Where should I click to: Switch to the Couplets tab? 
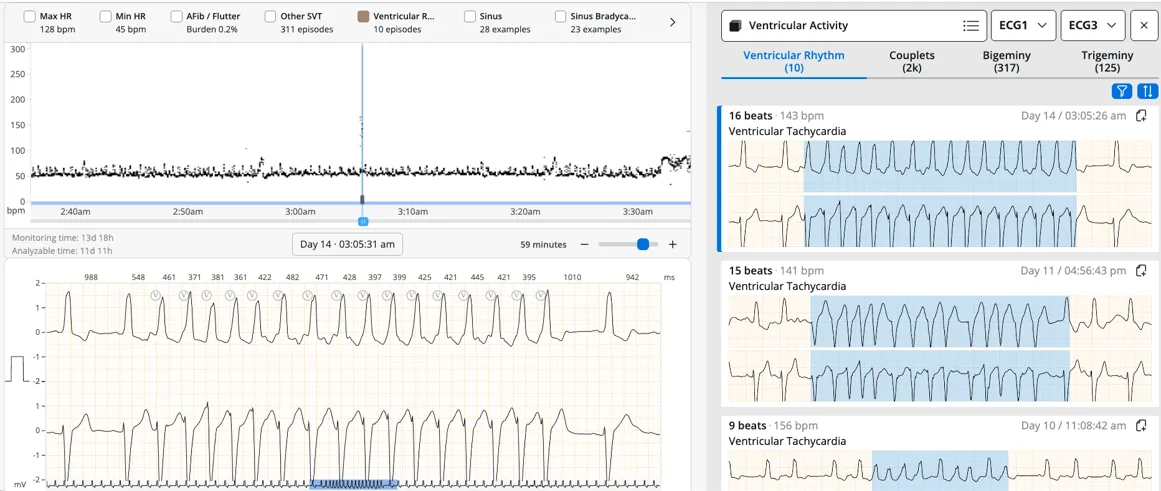[x=911, y=61]
